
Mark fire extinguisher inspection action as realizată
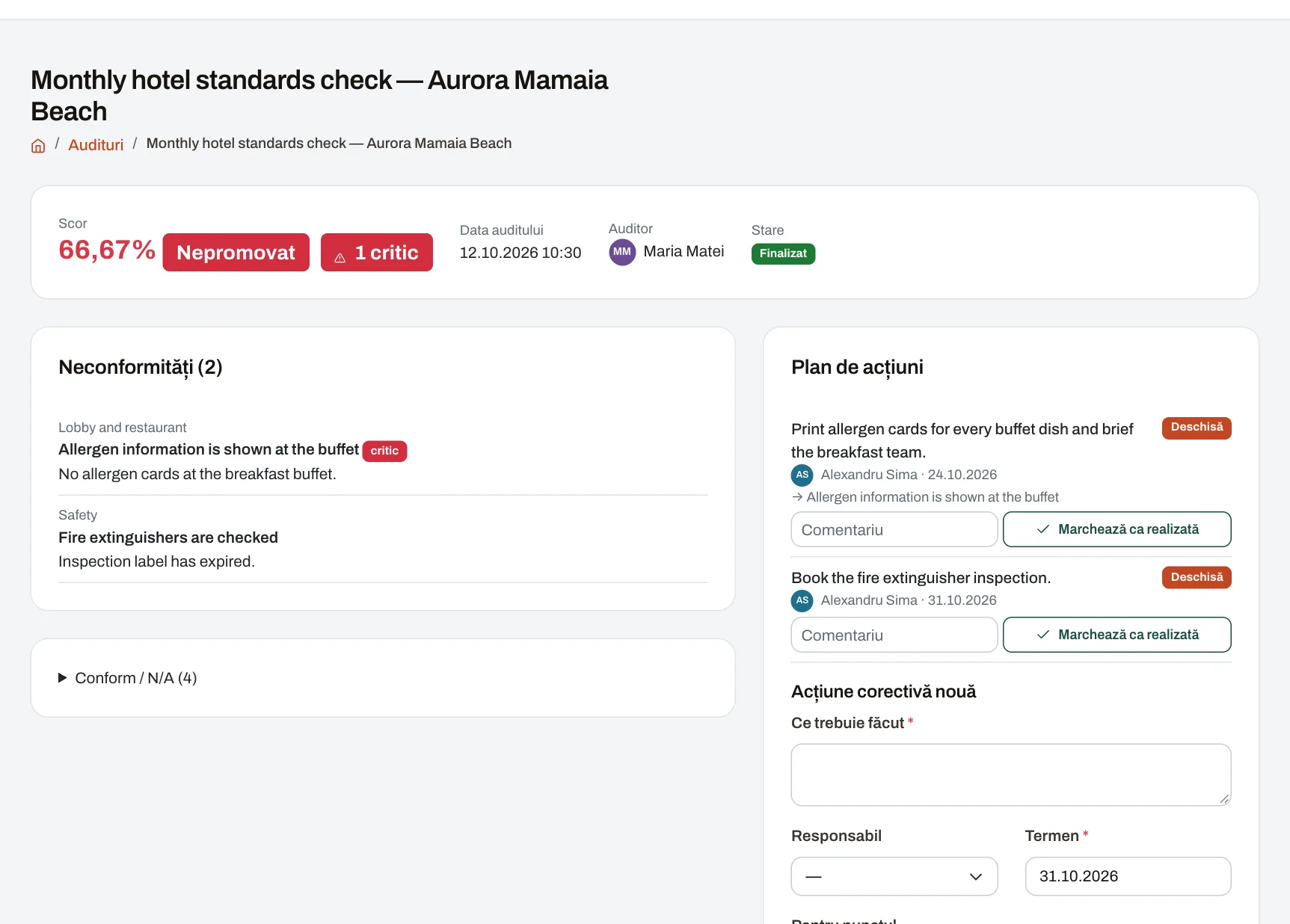coord(1117,635)
